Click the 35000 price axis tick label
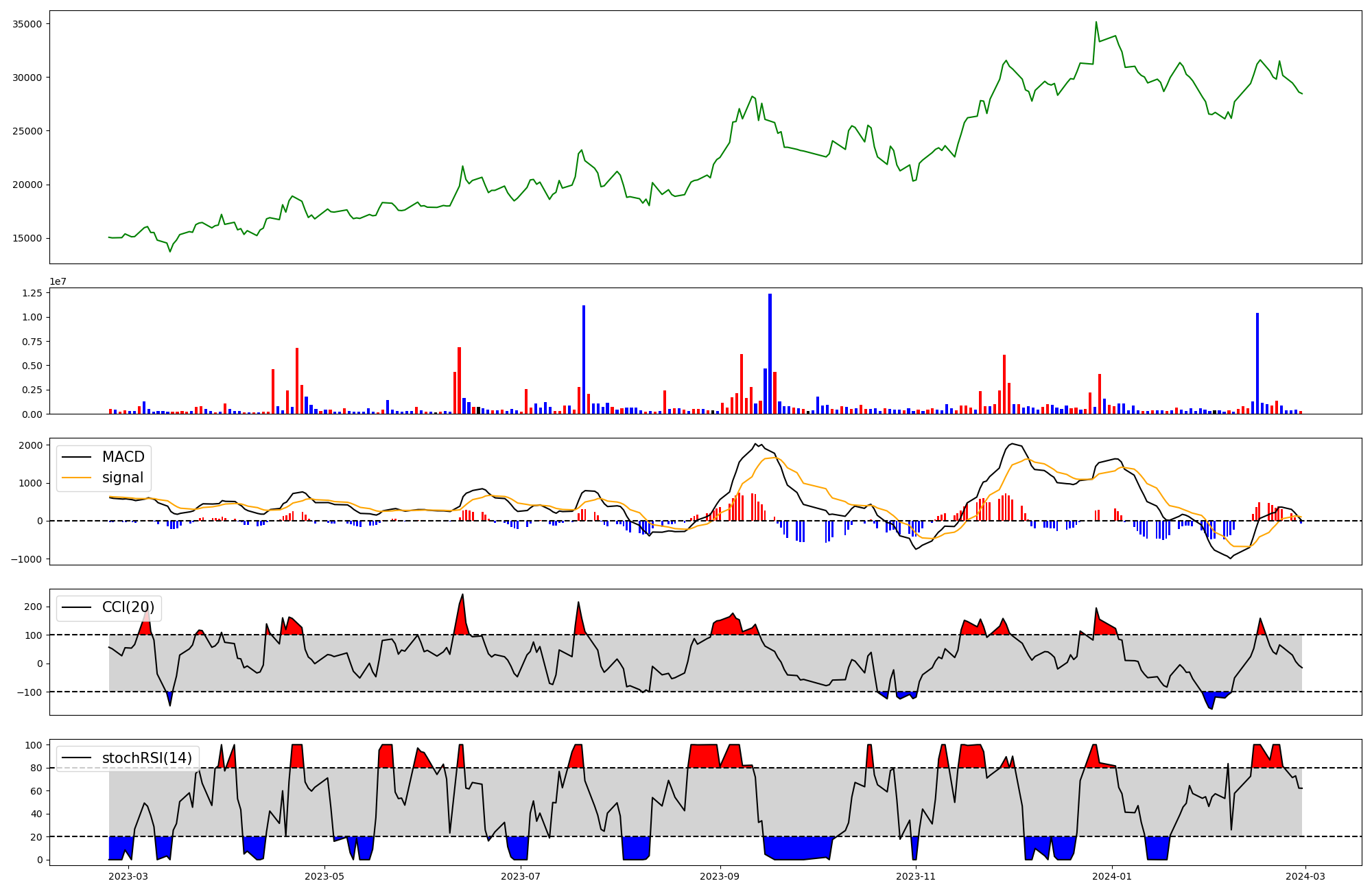Screen dimensions: 1372x892 point(28,24)
